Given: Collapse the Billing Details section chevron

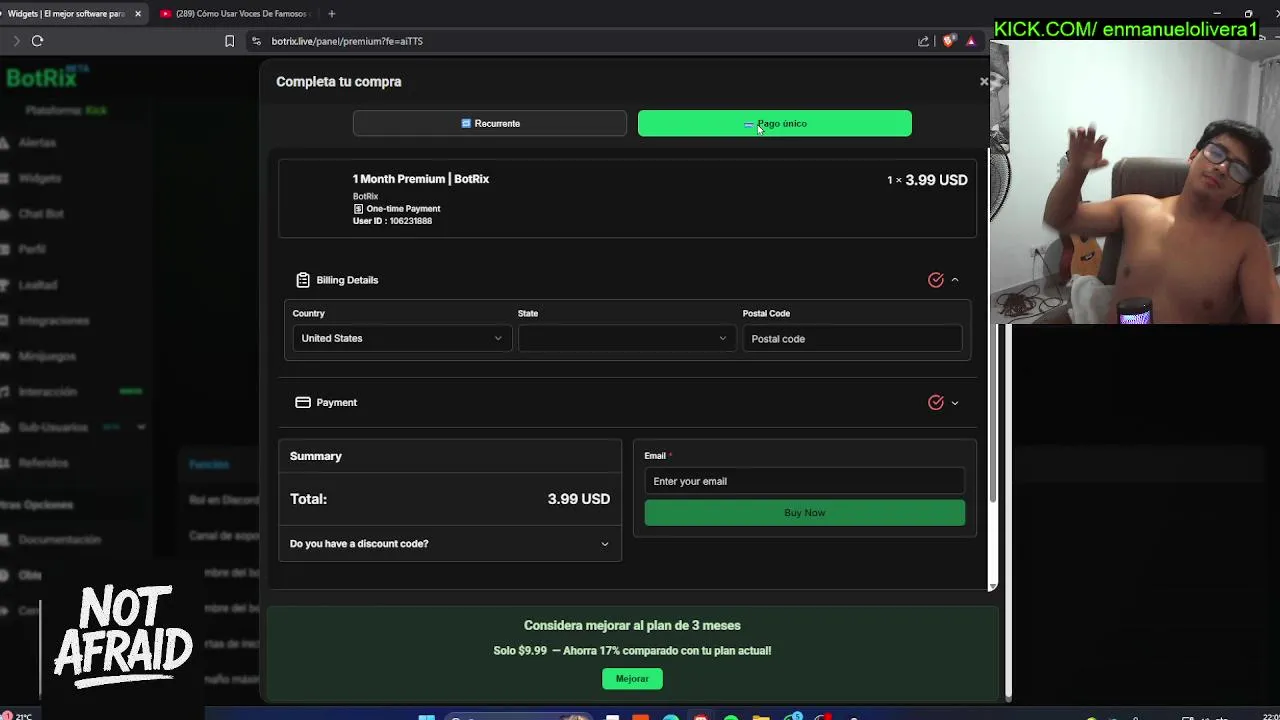Looking at the screenshot, I should (x=955, y=280).
